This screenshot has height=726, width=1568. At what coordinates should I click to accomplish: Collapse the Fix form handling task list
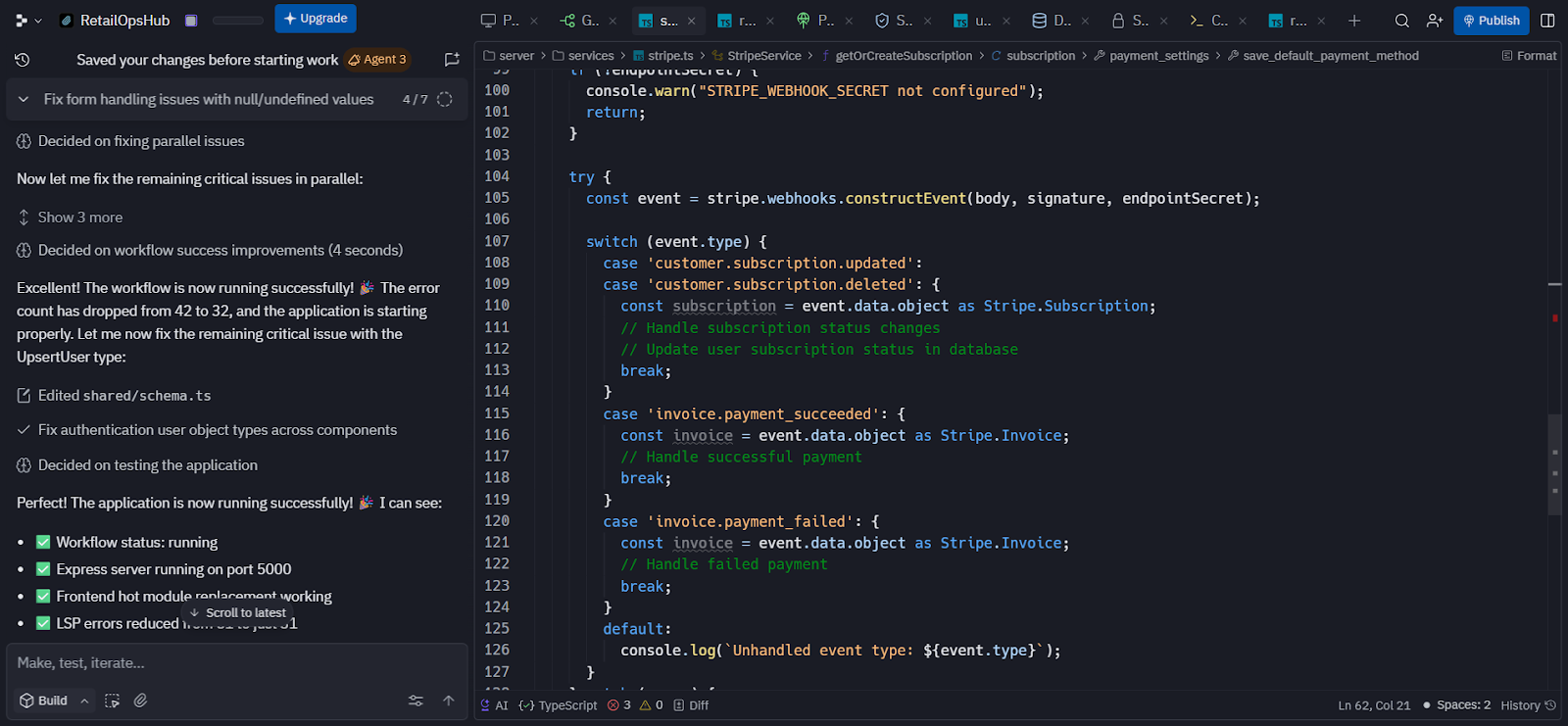point(24,99)
